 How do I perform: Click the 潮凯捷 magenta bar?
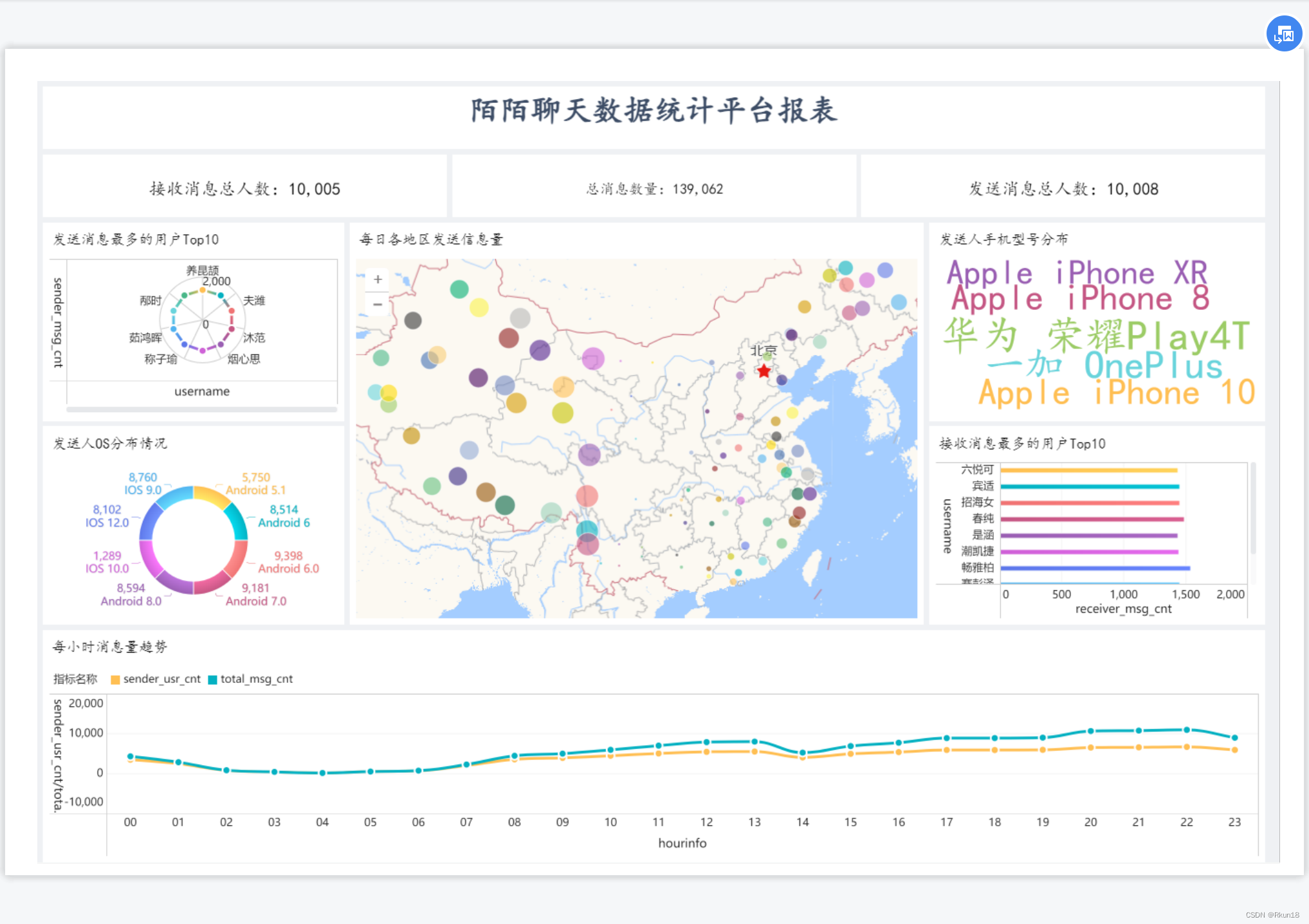(1089, 552)
